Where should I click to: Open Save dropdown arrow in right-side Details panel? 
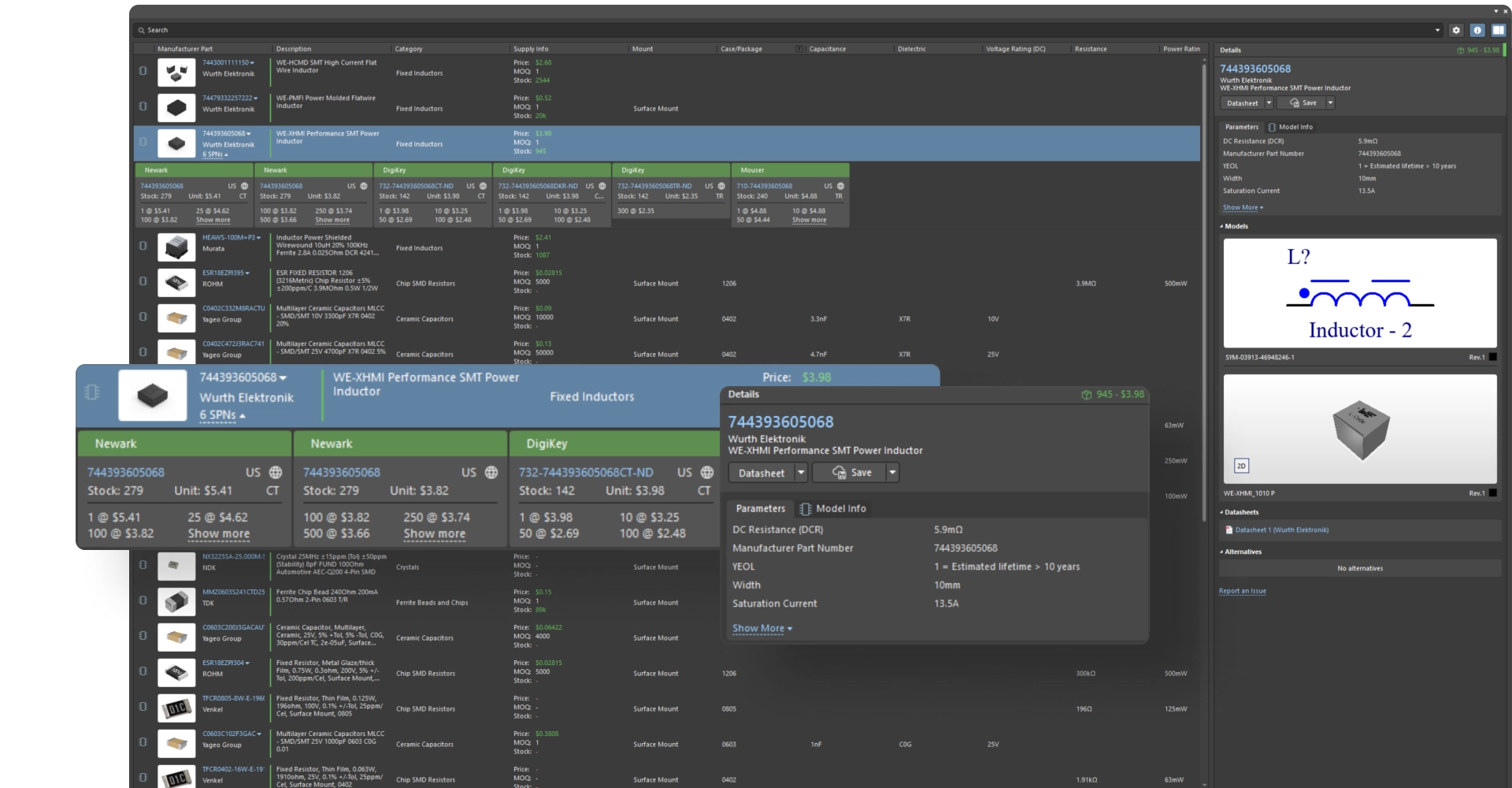(1330, 103)
